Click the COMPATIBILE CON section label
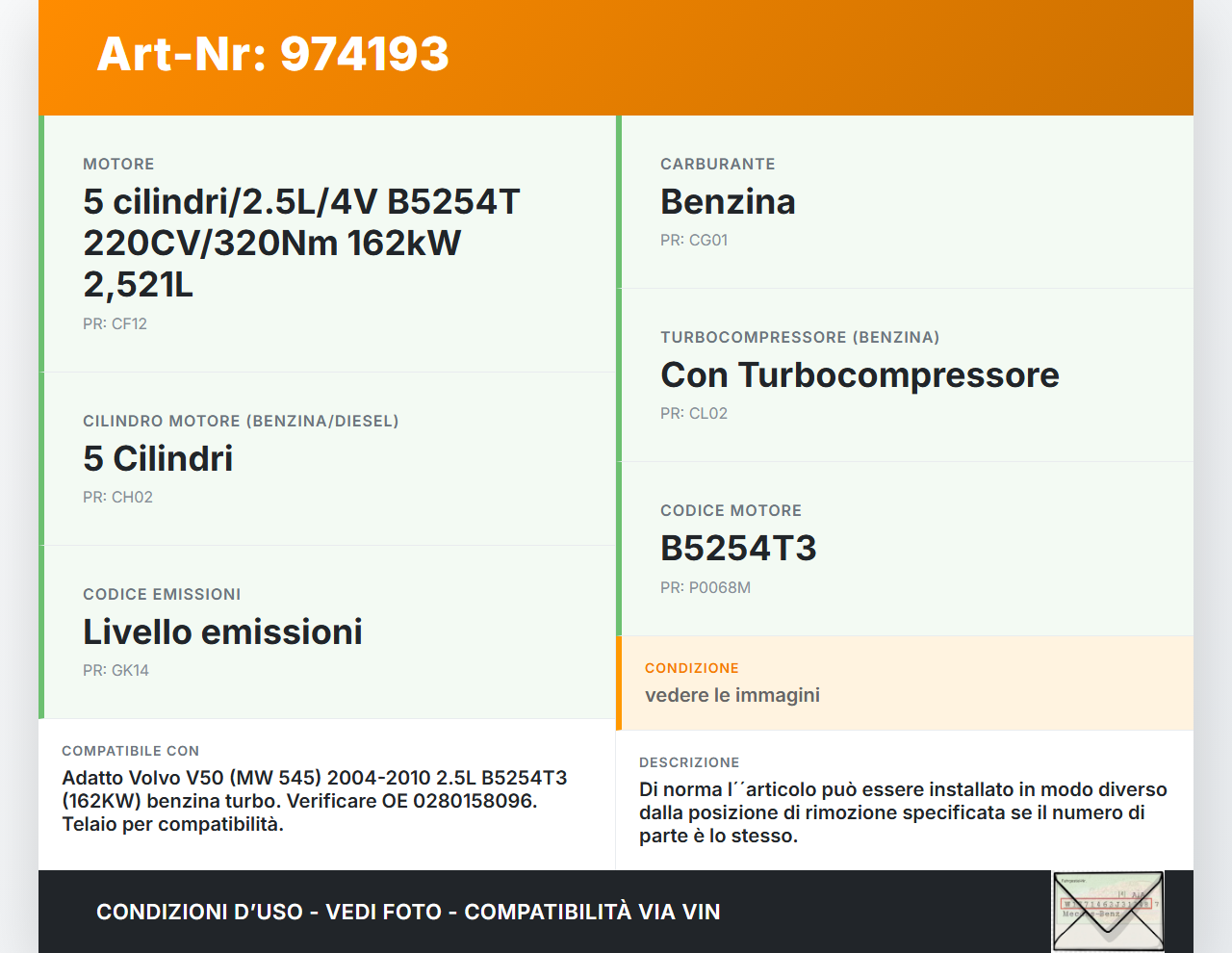Image resolution: width=1232 pixels, height=953 pixels. tap(130, 751)
